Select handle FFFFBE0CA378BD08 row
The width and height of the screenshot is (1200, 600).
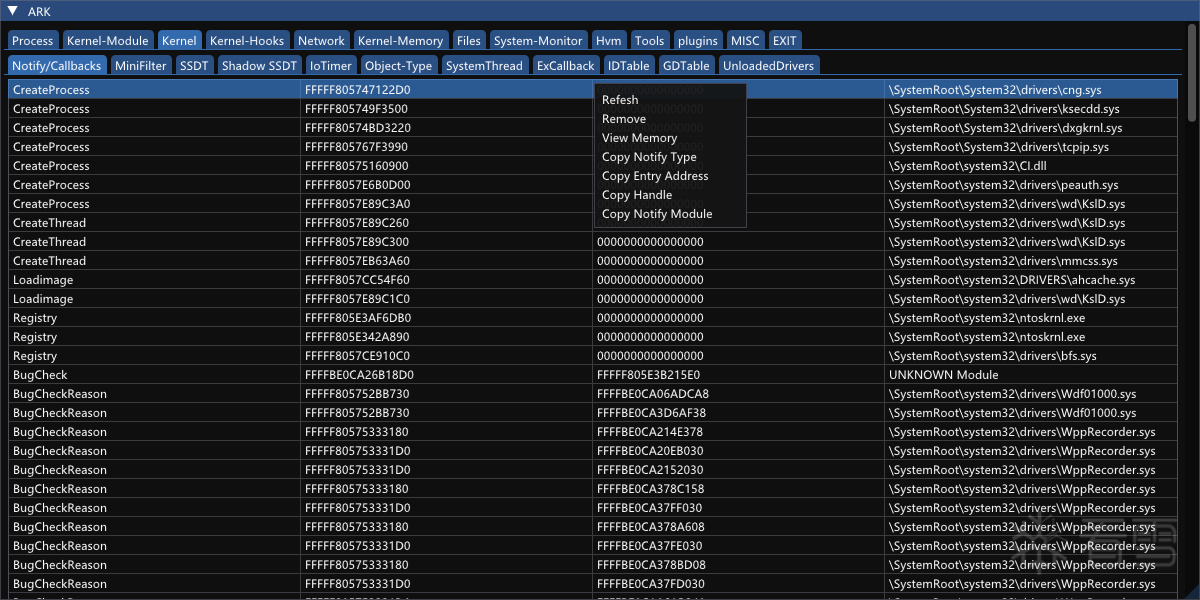click(593, 565)
